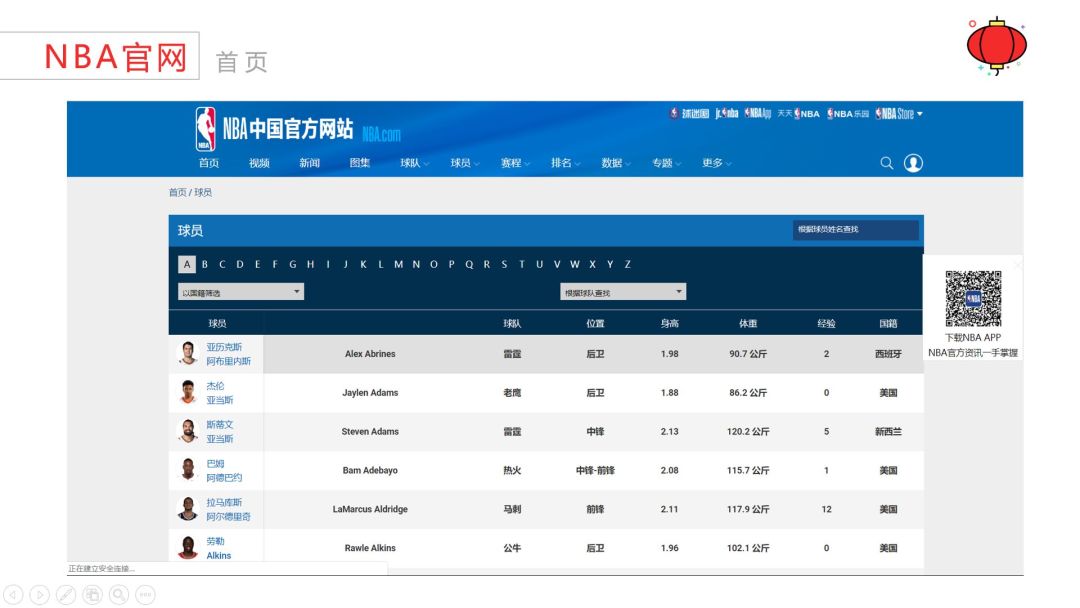Click the NBA China logo
1080x608 pixels.
275,129
